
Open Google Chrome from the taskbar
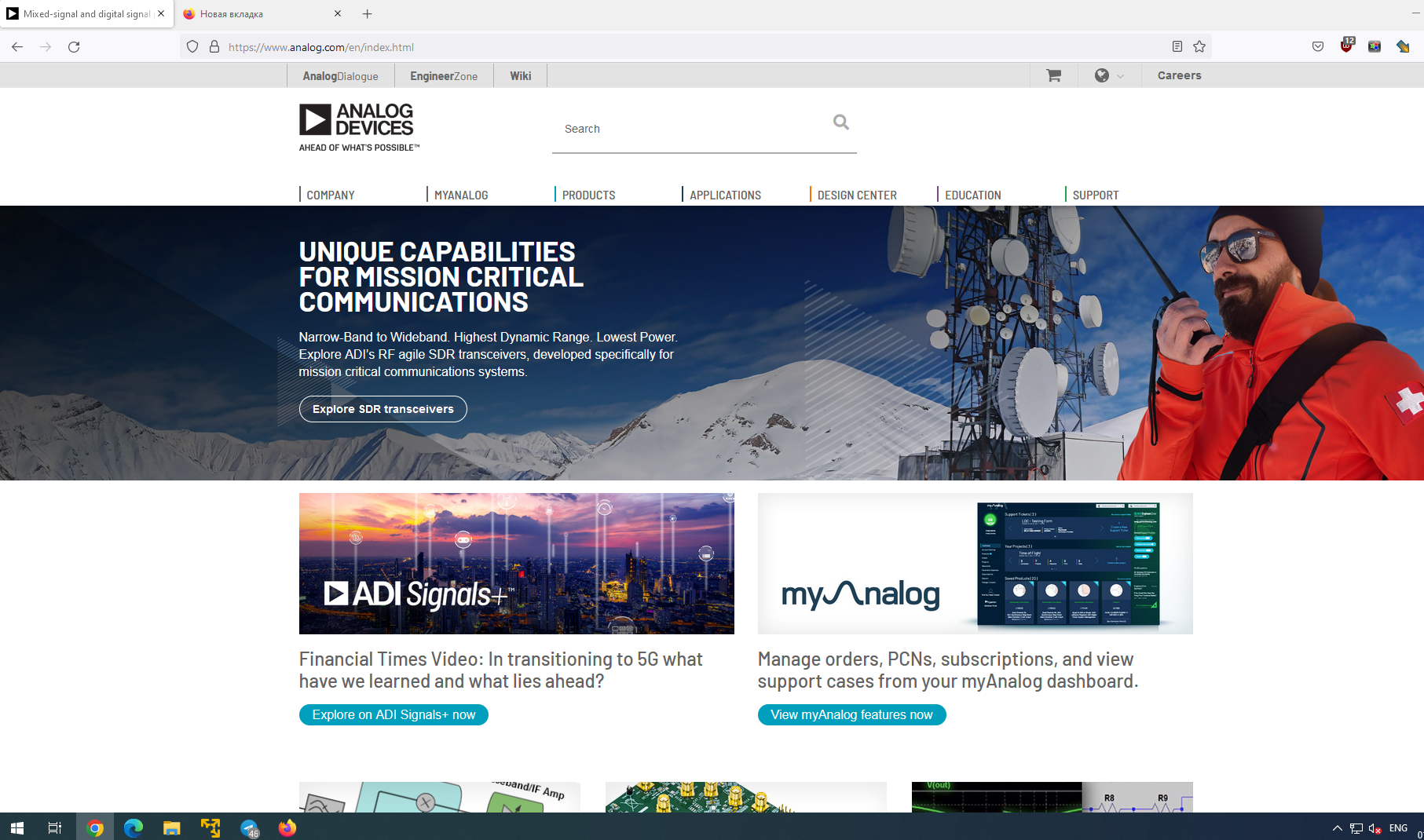pyautogui.click(x=95, y=827)
